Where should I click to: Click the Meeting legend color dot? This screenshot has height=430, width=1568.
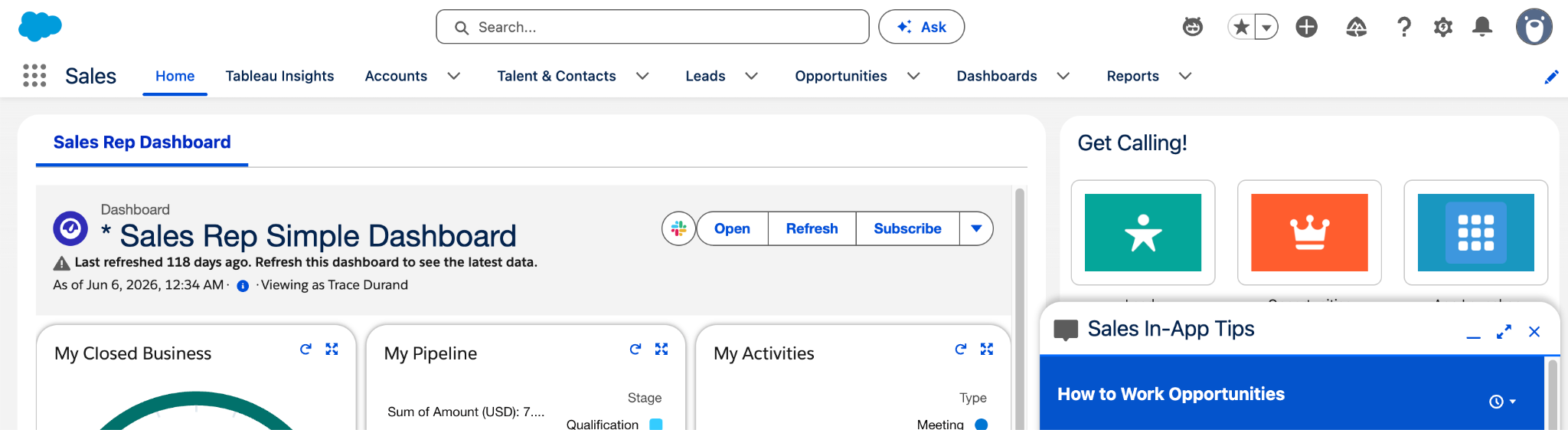[982, 424]
